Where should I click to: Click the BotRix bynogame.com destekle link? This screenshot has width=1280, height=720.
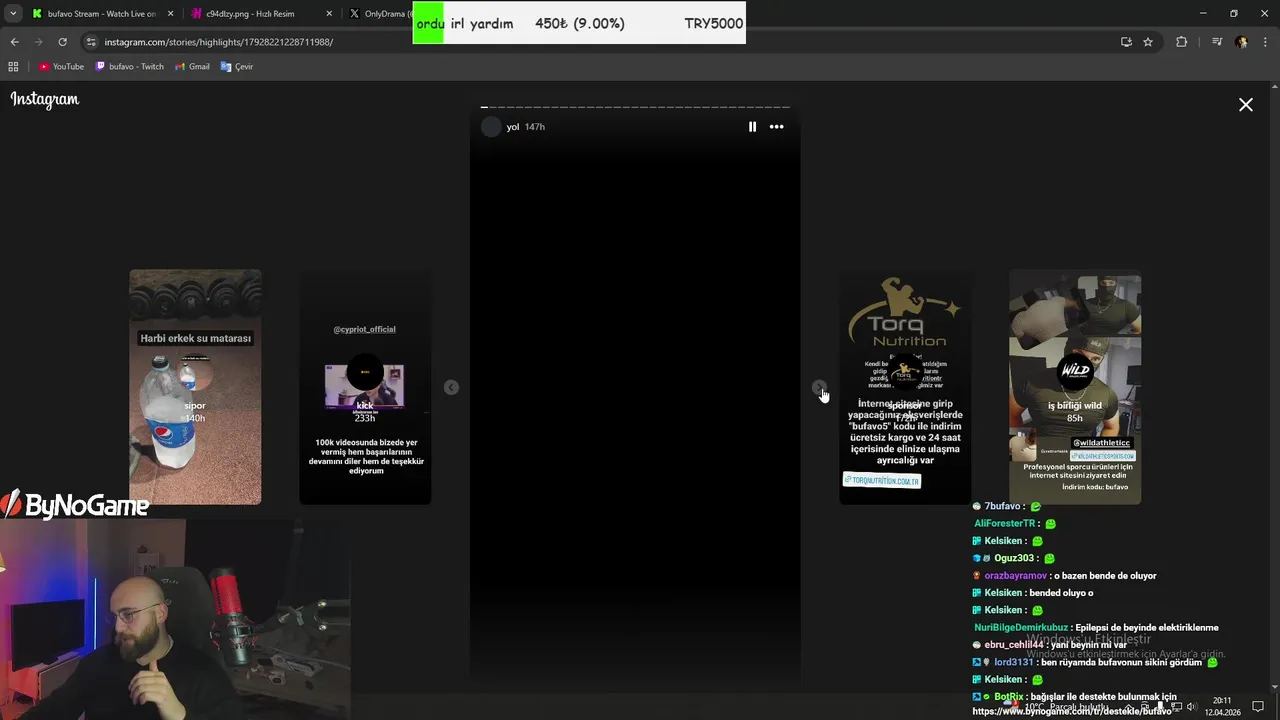[1071, 711]
